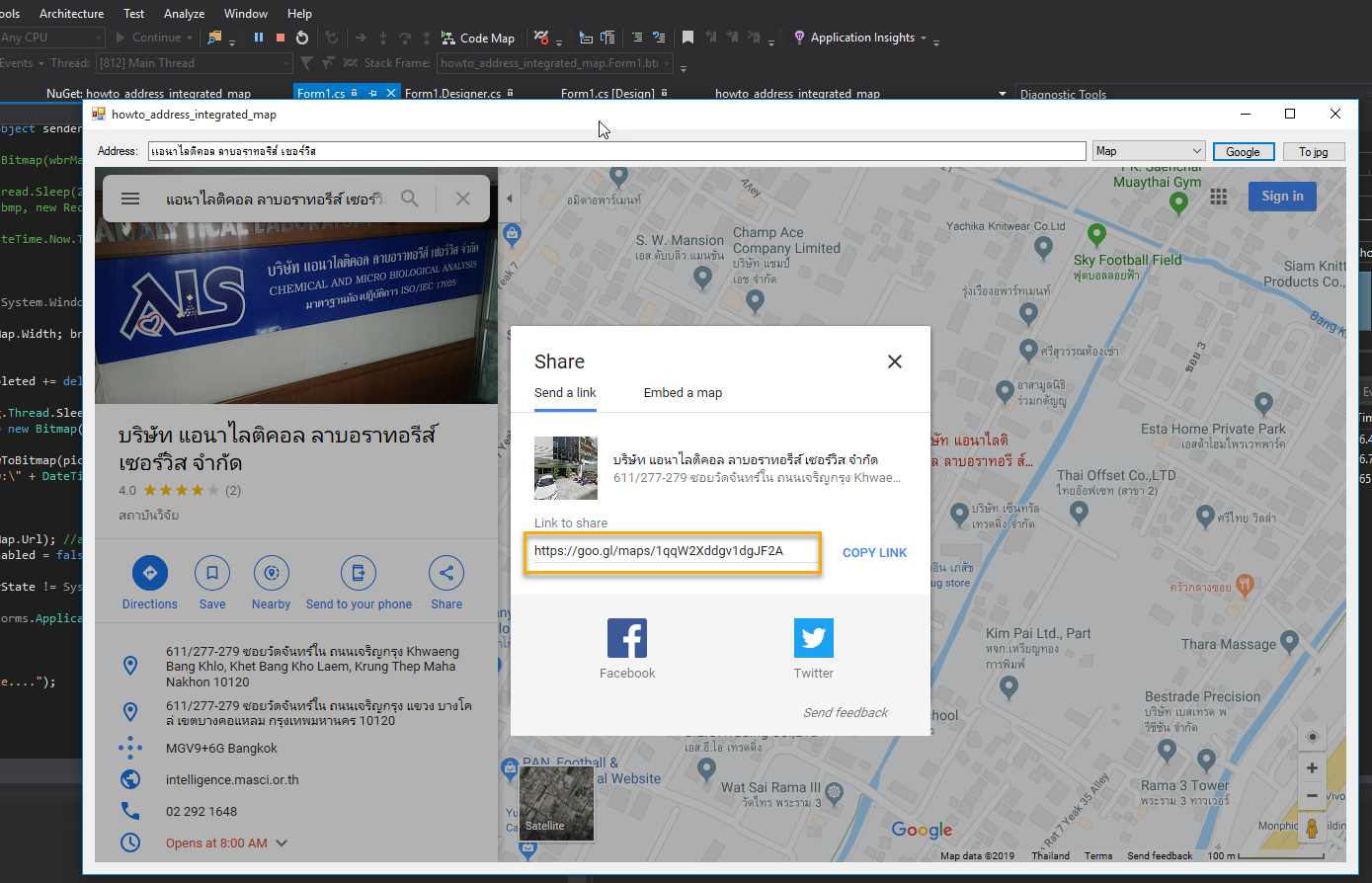Screen dimensions: 1372x883
Task: Switch to the NuGet howto_address_integrated_map tab
Action: click(148, 93)
